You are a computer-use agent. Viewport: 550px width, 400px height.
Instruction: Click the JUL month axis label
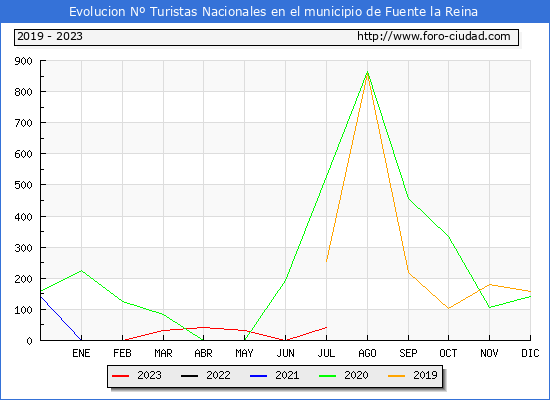(x=326, y=353)
